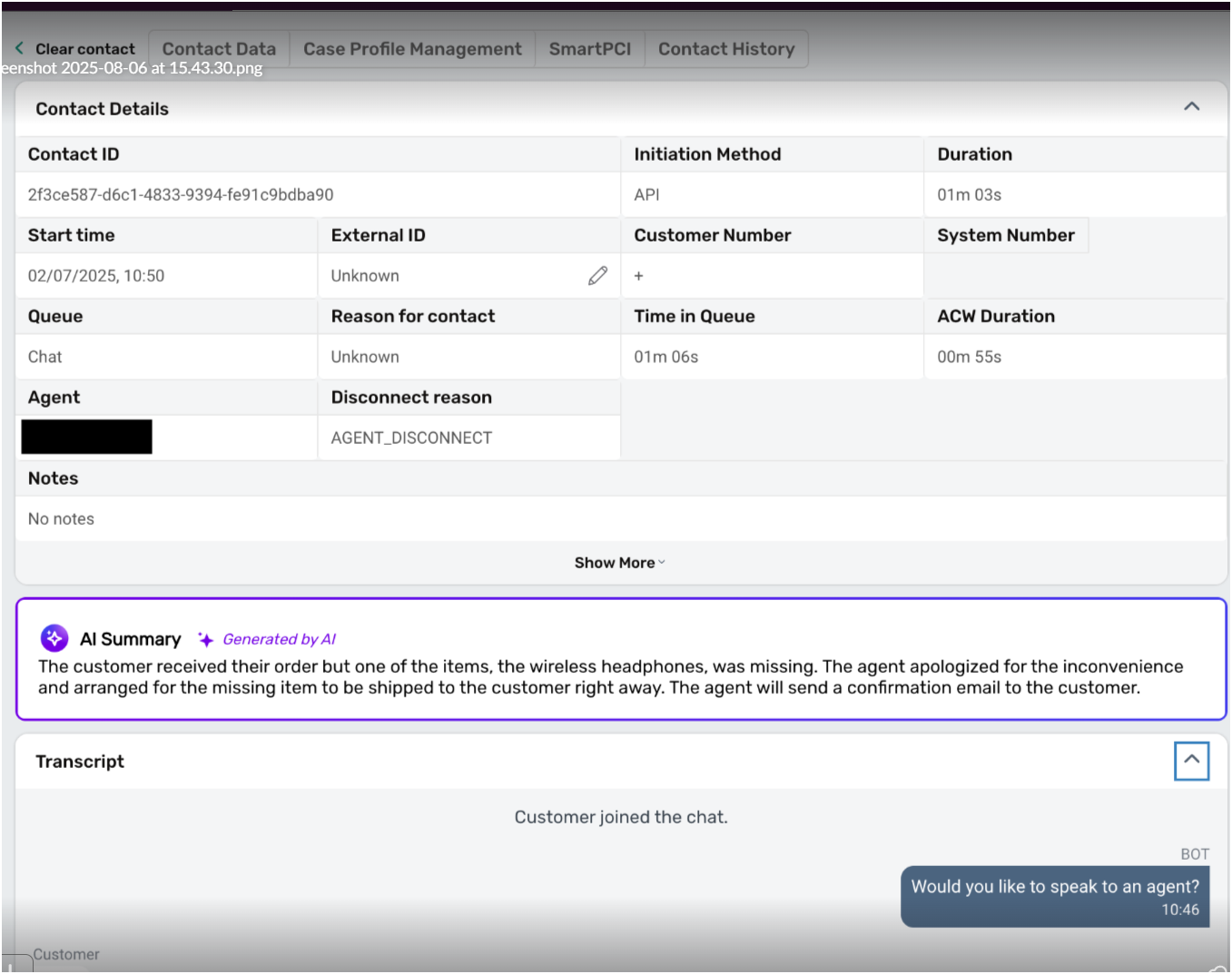Viewport: 1232px width, 974px height.
Task: Go to the Contact History tab
Action: coord(725,49)
